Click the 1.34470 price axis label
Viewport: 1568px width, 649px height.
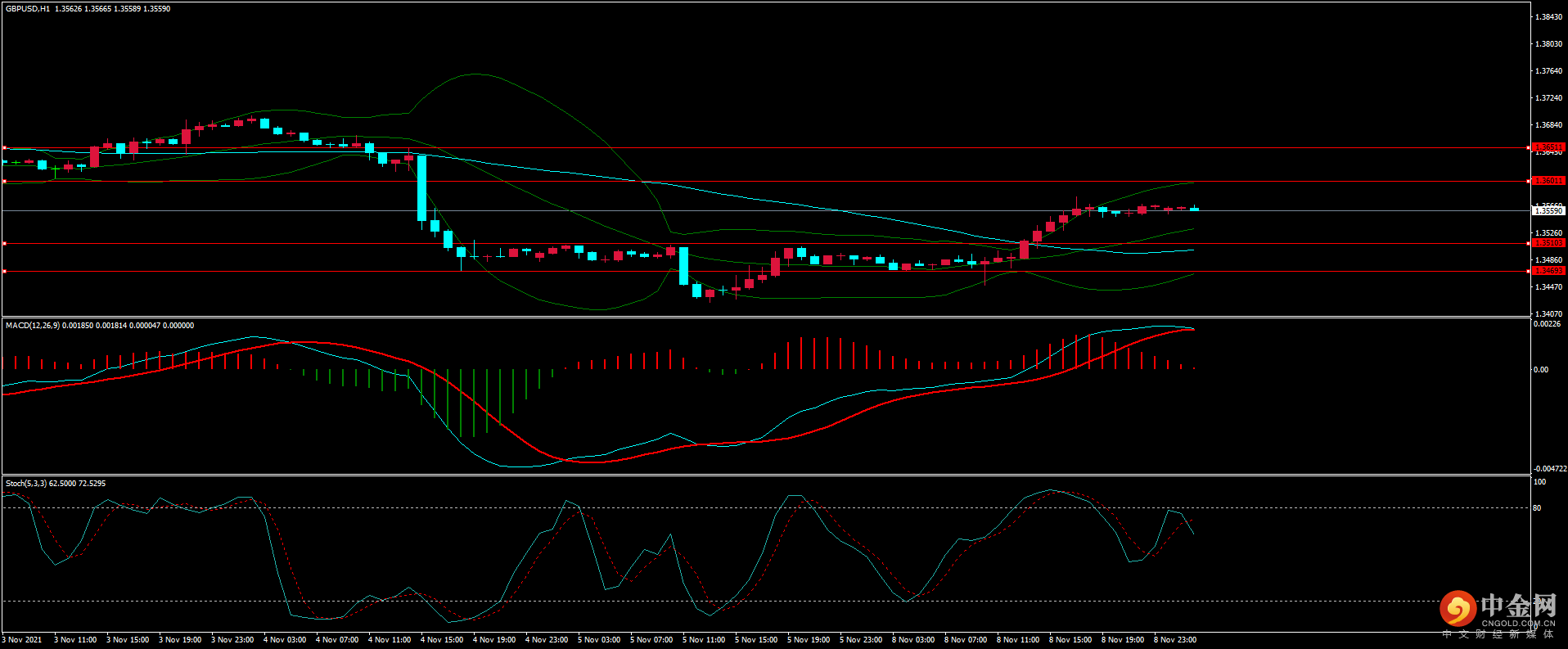tap(1548, 287)
